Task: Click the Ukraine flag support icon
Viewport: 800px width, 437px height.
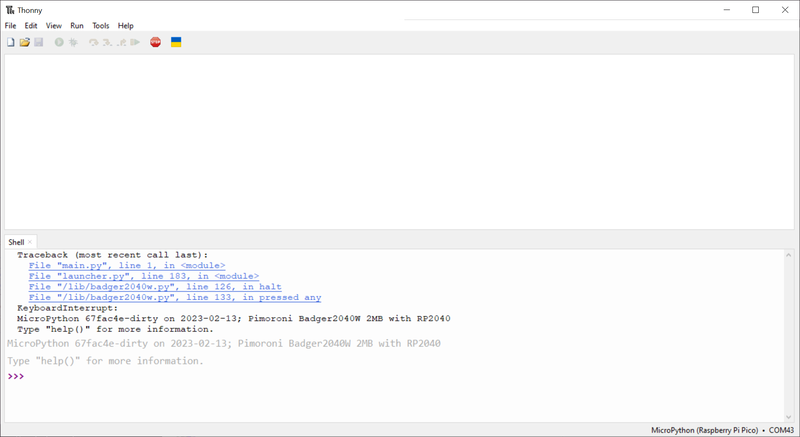Action: pyautogui.click(x=176, y=42)
